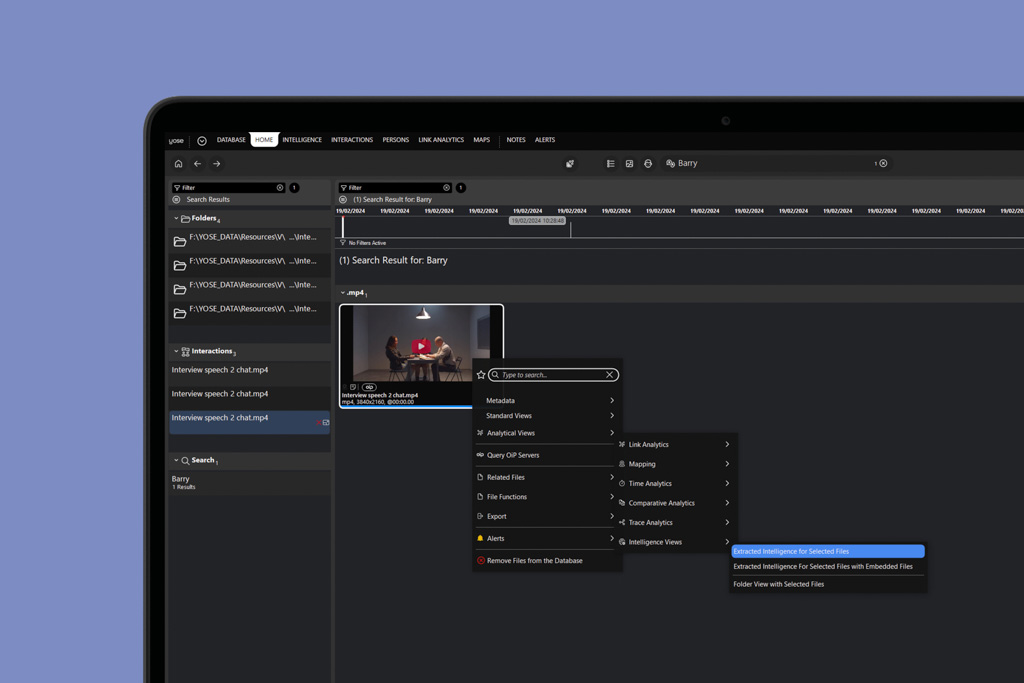Image resolution: width=1024 pixels, height=683 pixels.
Task: Click the red X on selected interaction
Action: pos(318,423)
